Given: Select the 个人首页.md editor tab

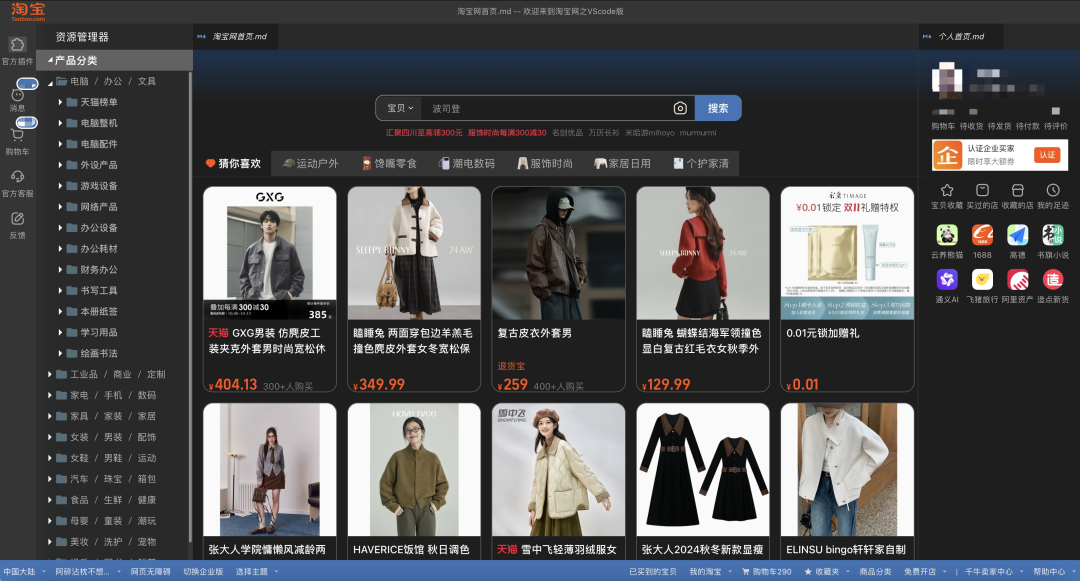Looking at the screenshot, I should click(x=959, y=36).
